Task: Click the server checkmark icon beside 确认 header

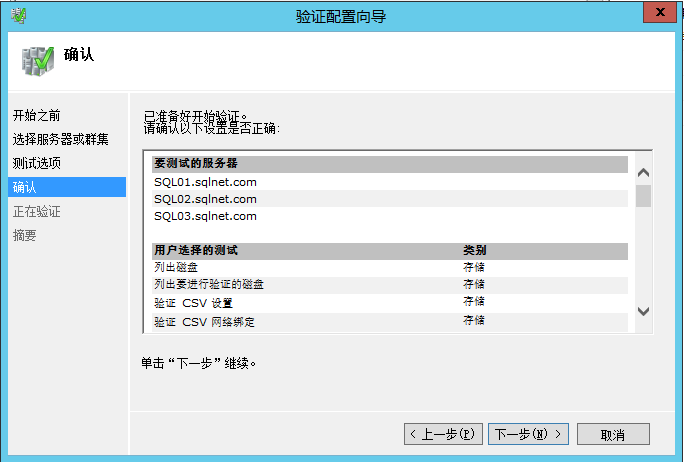Action: tap(38, 61)
